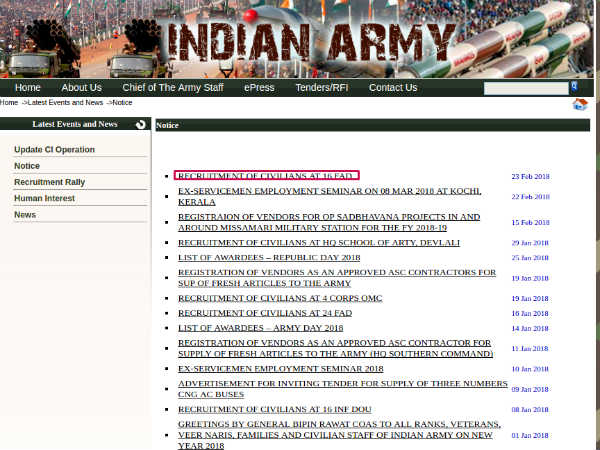
Task: Click the date 11 Jan 2018
Action: point(530,349)
